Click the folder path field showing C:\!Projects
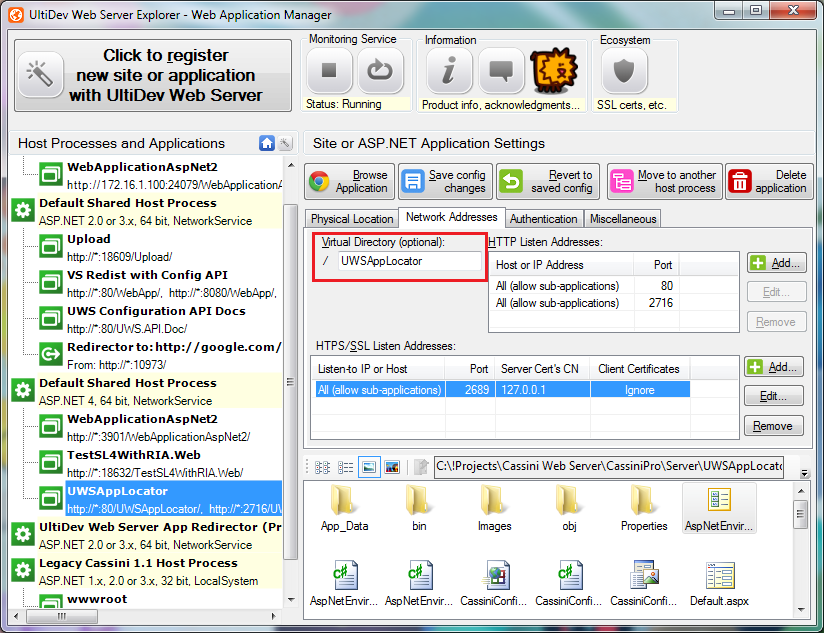 click(x=609, y=466)
